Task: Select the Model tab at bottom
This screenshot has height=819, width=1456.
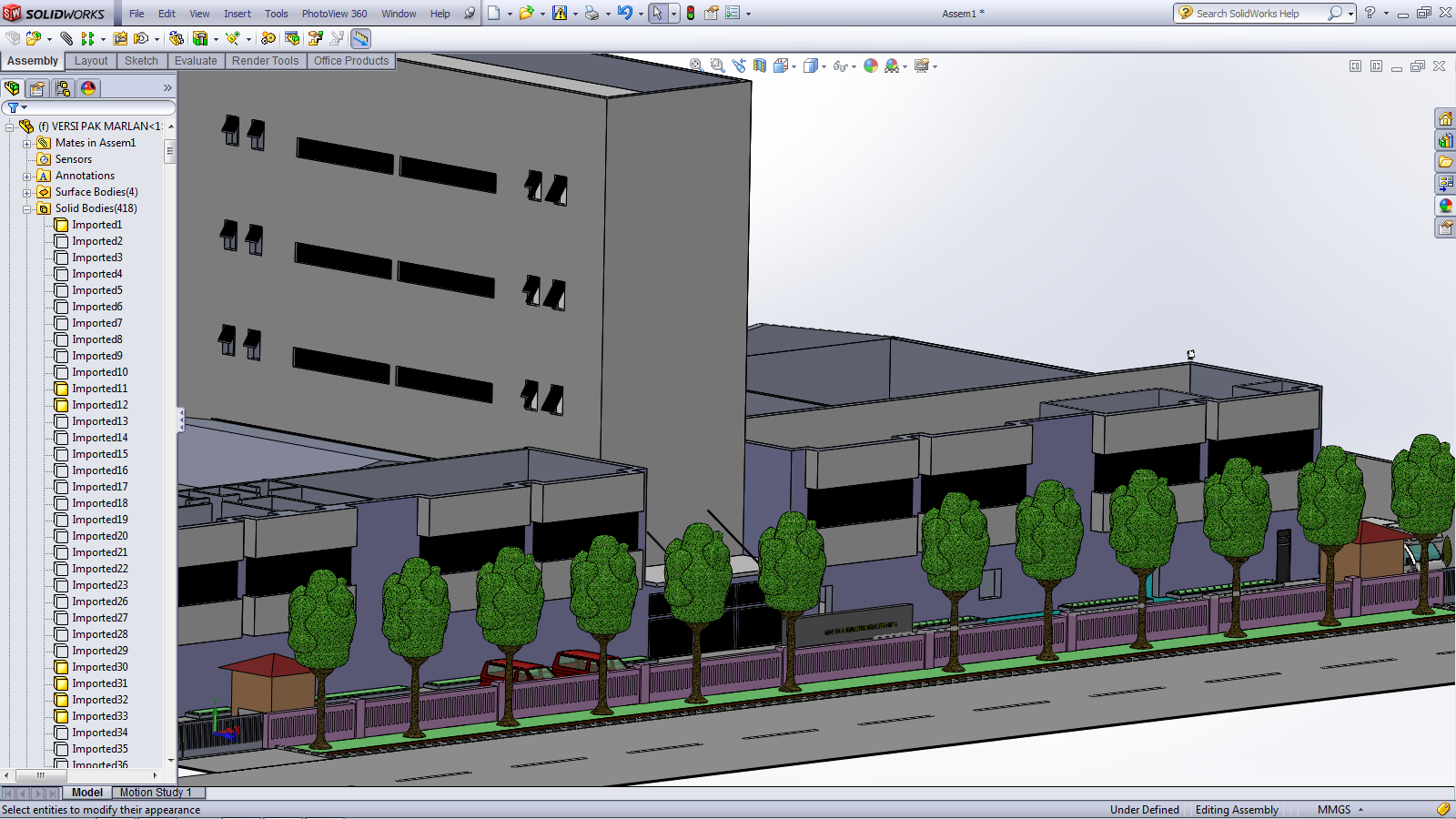Action: pos(87,793)
